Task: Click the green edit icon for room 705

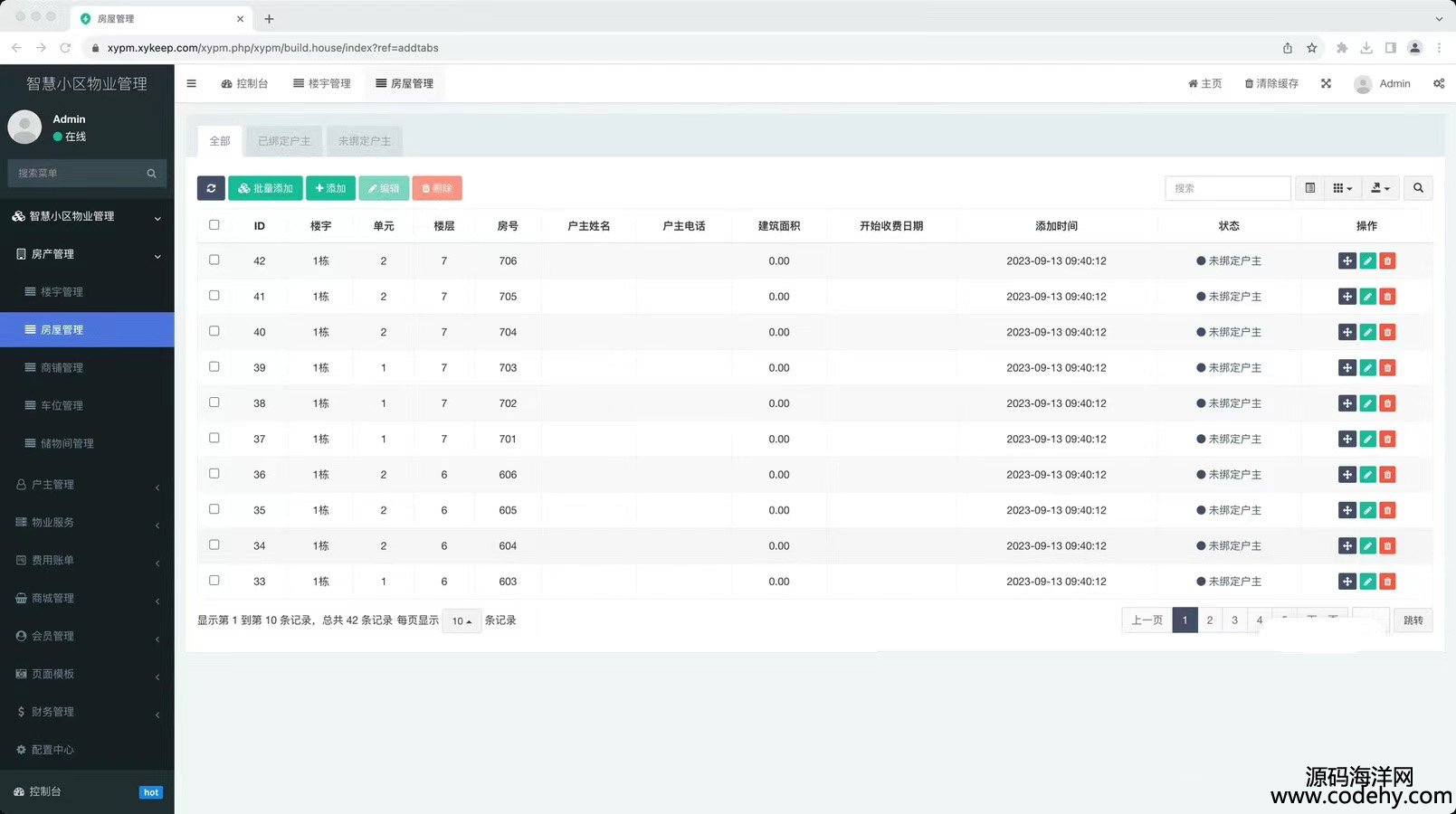Action: coord(1367,297)
